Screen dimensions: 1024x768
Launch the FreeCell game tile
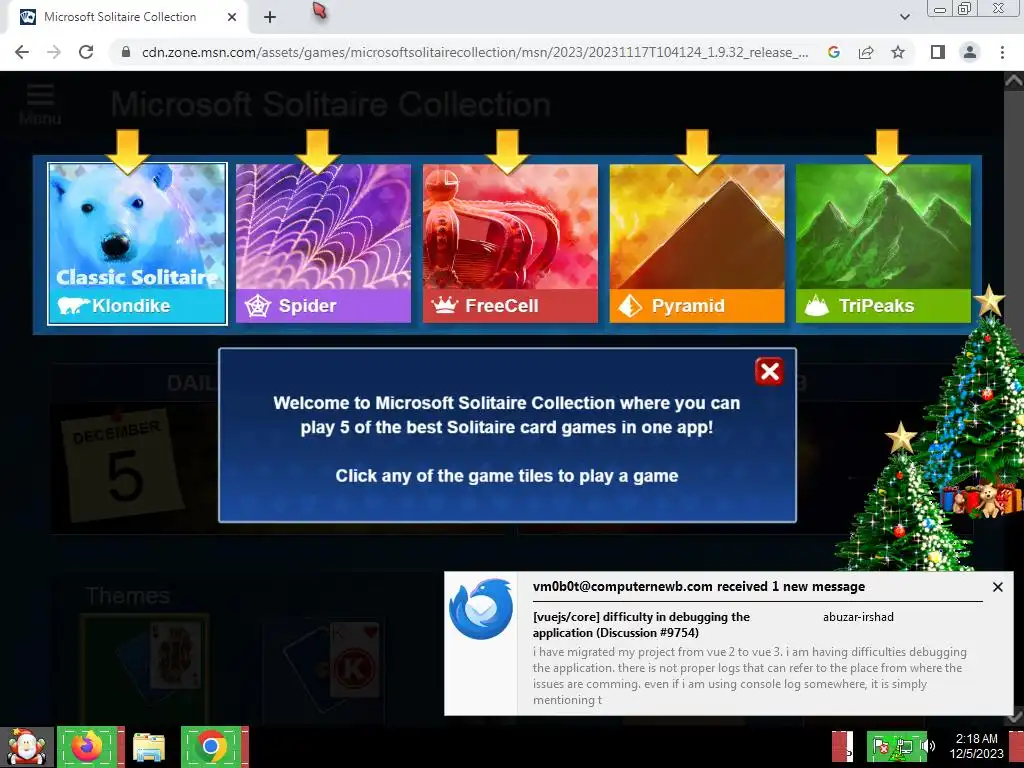click(510, 244)
